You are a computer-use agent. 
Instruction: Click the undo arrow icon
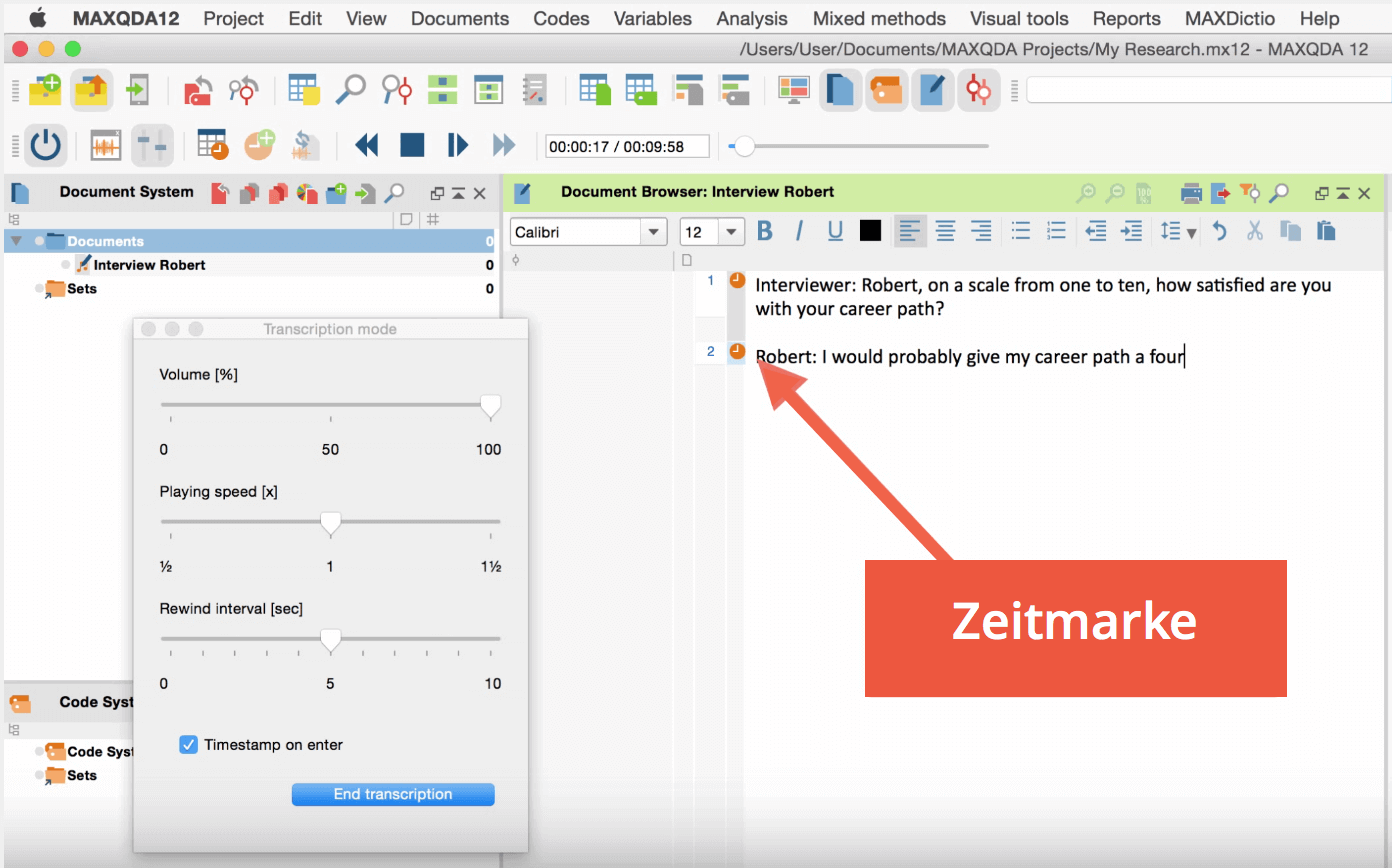pyautogui.click(x=1219, y=231)
